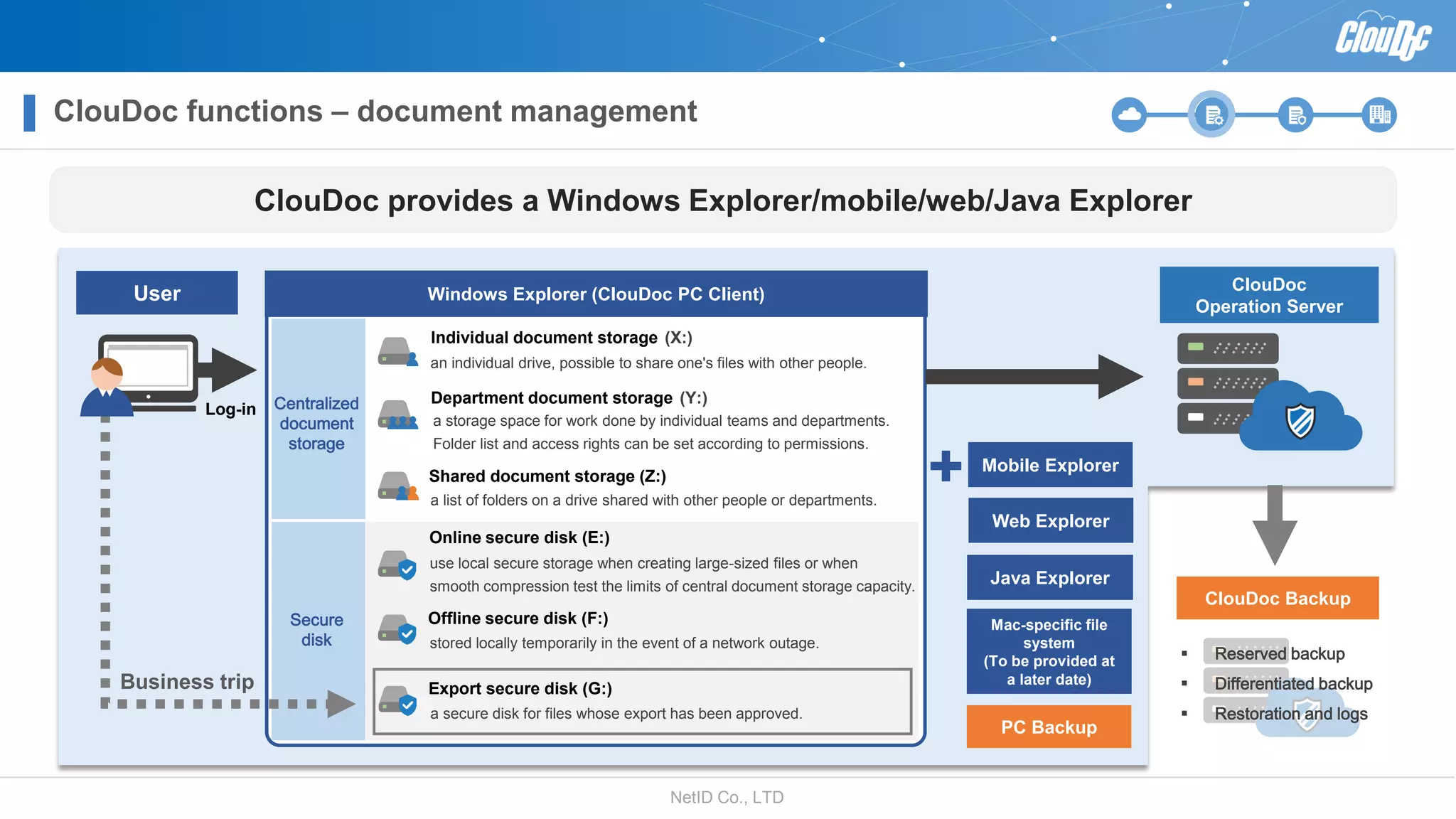The width and height of the screenshot is (1456, 819).
Task: Click 'stored locally temporarily' description text
Action: coord(624,643)
